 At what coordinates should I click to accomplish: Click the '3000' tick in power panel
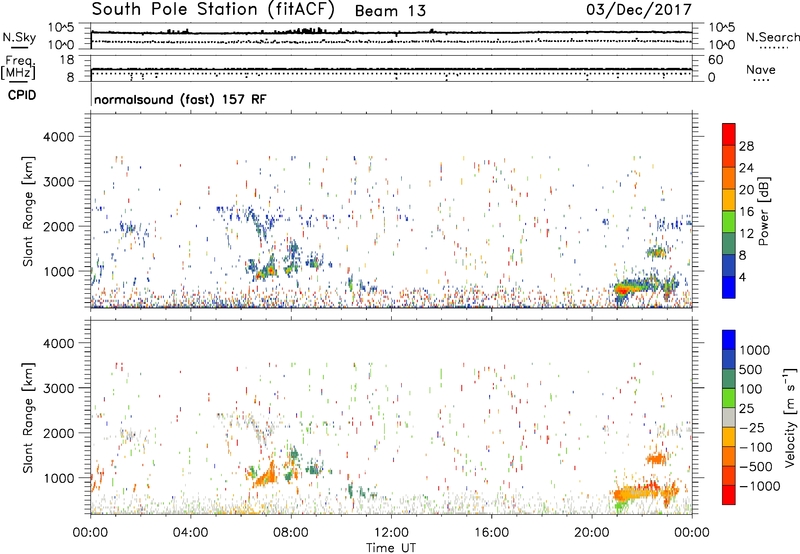(x=59, y=182)
